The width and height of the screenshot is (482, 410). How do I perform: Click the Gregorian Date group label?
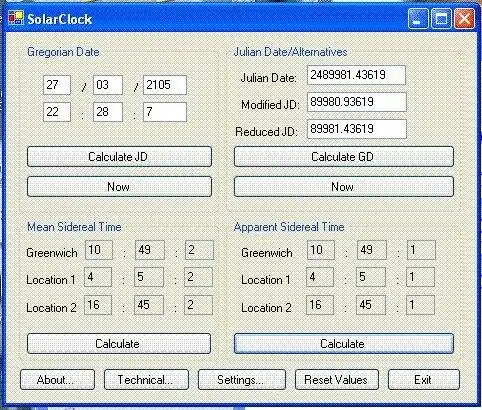click(63, 52)
